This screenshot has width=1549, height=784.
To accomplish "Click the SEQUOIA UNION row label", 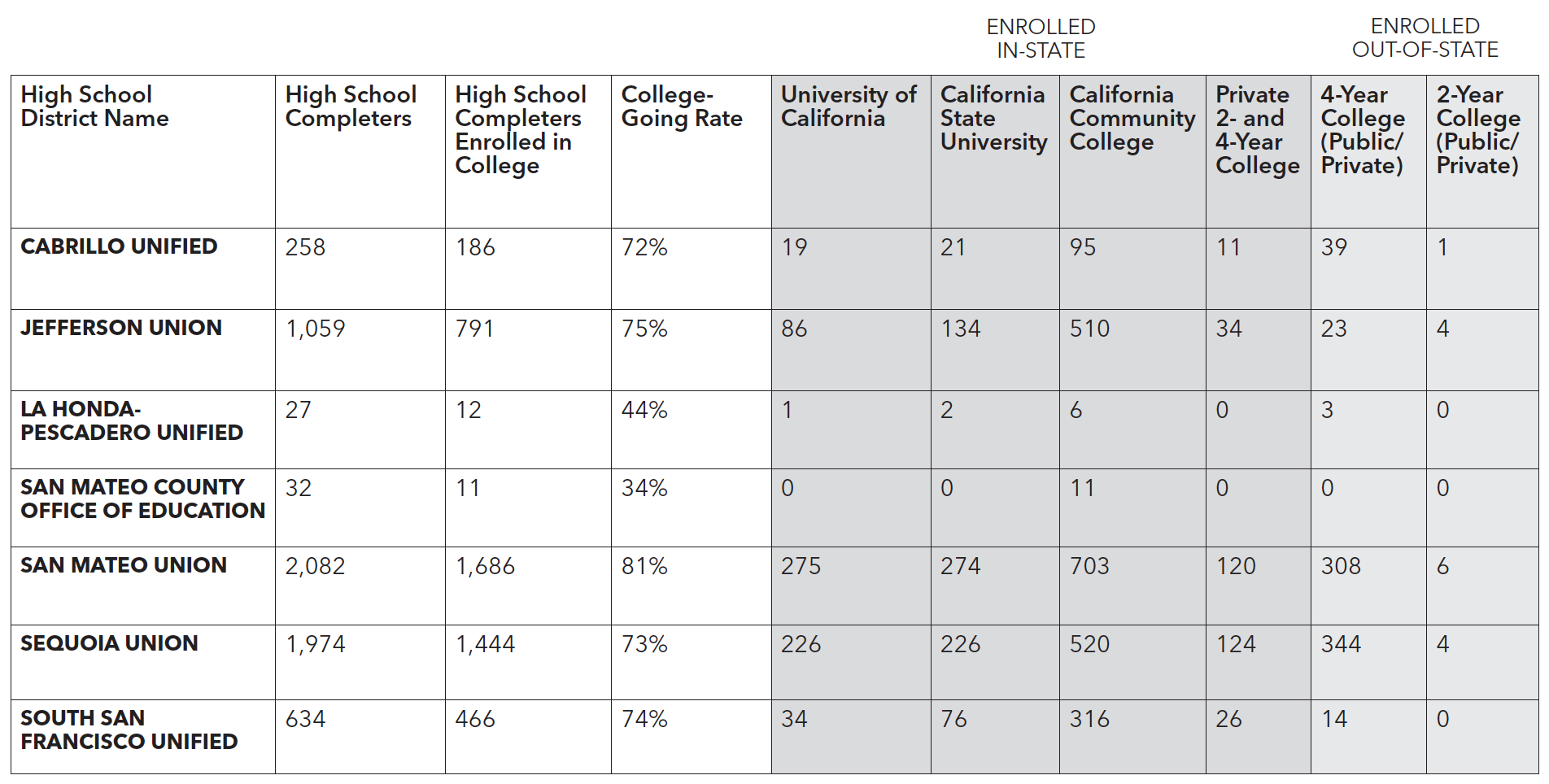I will pos(109,643).
